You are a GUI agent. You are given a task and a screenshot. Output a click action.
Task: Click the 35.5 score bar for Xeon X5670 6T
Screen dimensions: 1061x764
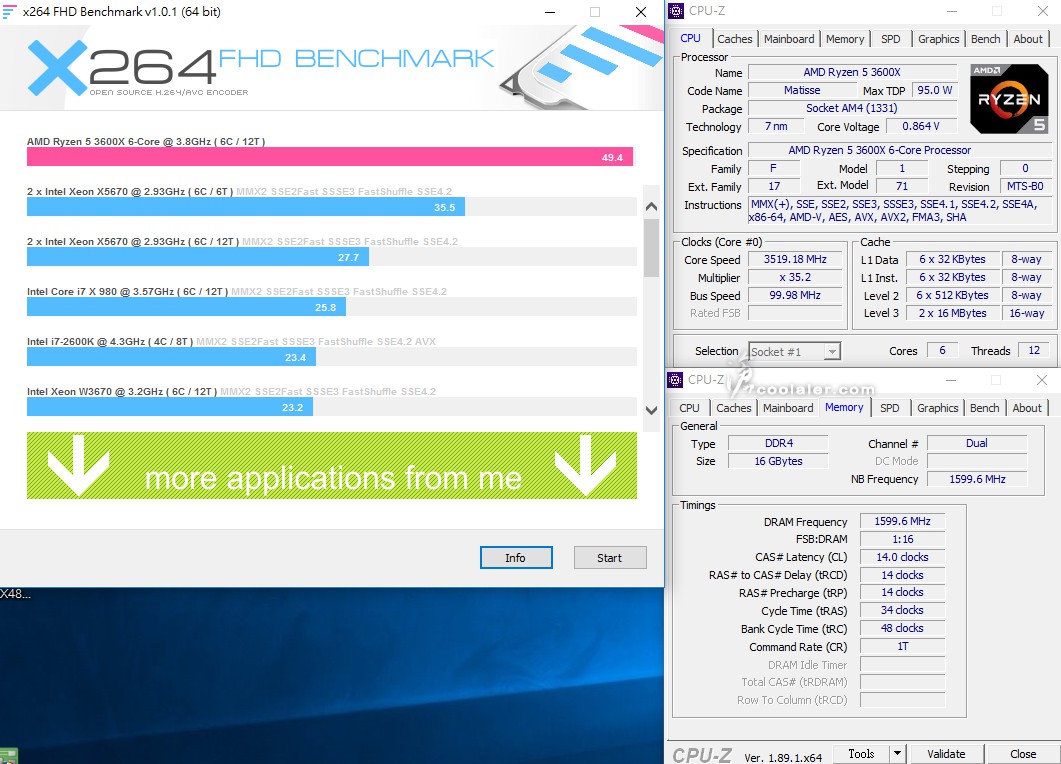(246, 207)
